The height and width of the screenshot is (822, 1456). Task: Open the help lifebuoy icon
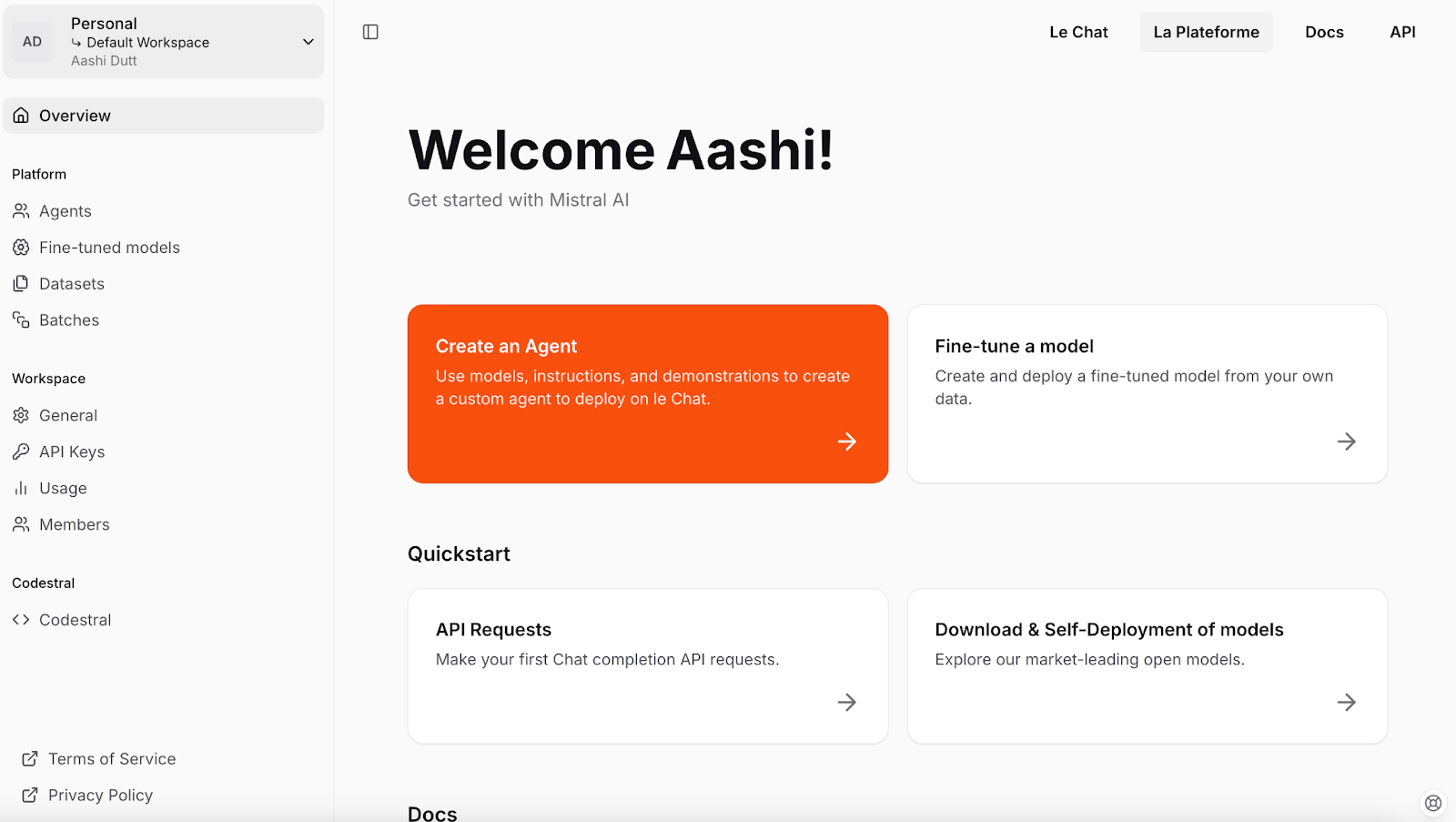tap(1433, 803)
